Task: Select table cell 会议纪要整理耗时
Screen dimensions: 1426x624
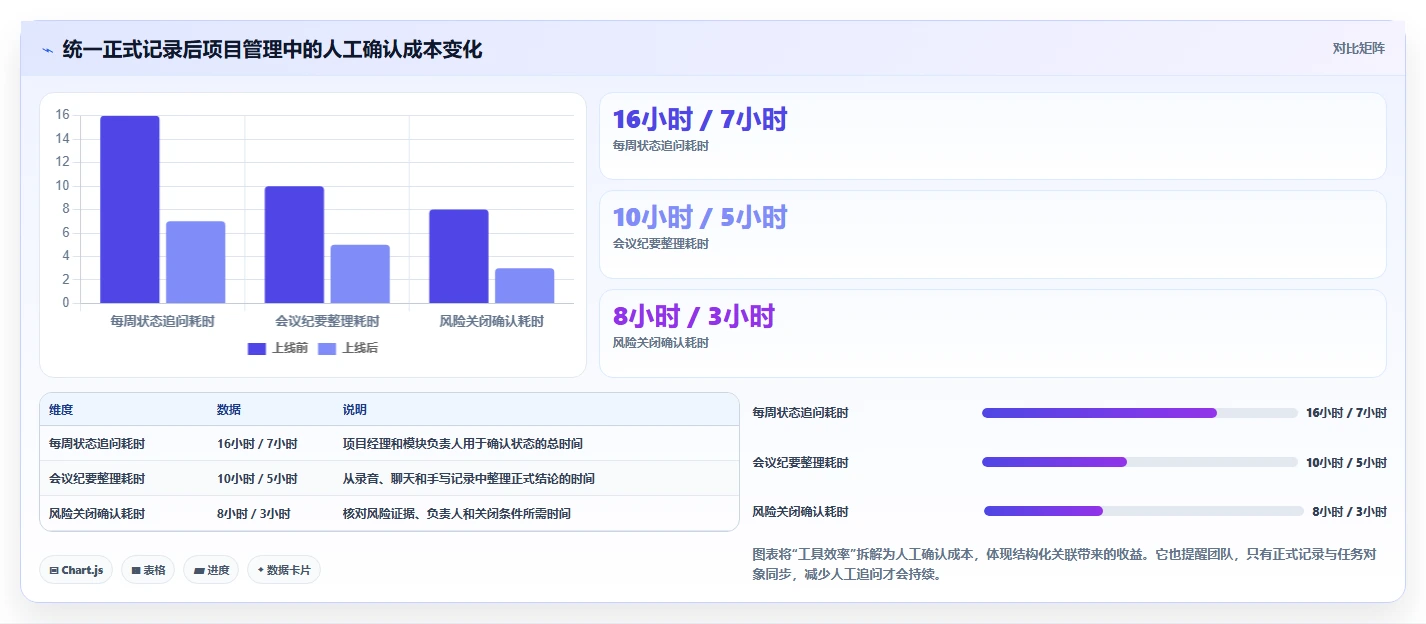Action: point(97,479)
